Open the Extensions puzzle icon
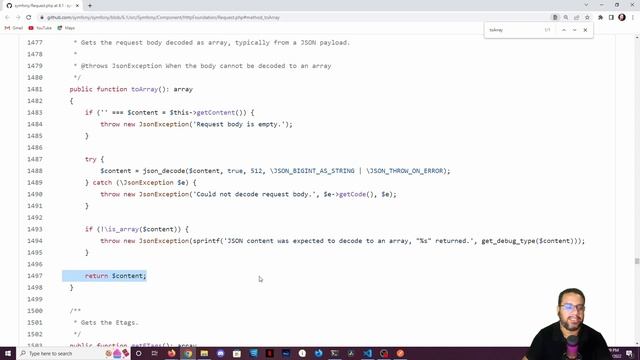Image resolution: width=640 pixels, height=360 pixels. coord(600,18)
